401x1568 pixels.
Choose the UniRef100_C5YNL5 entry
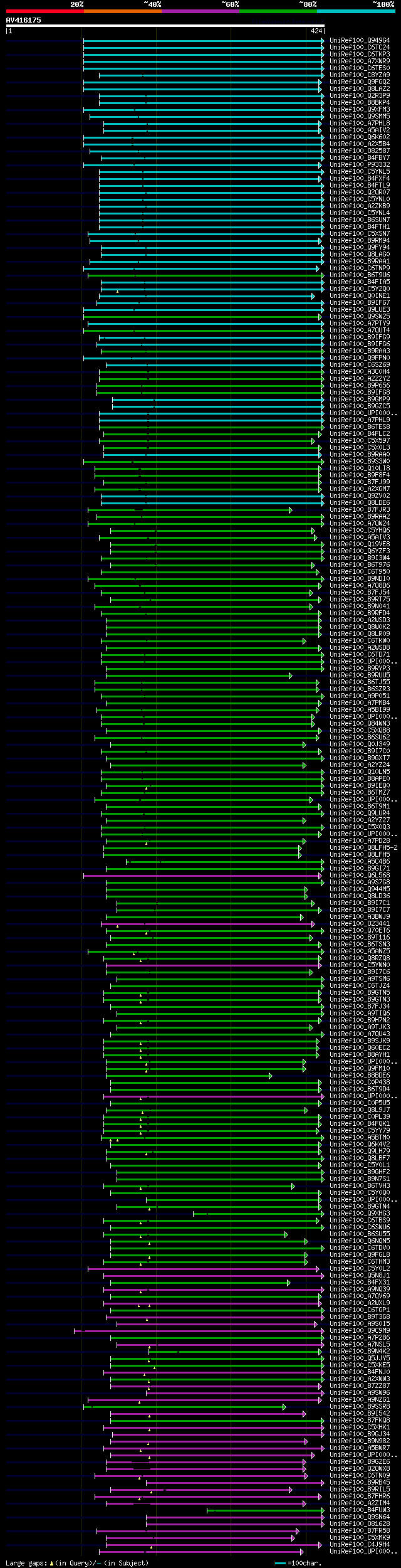pyautogui.click(x=360, y=171)
